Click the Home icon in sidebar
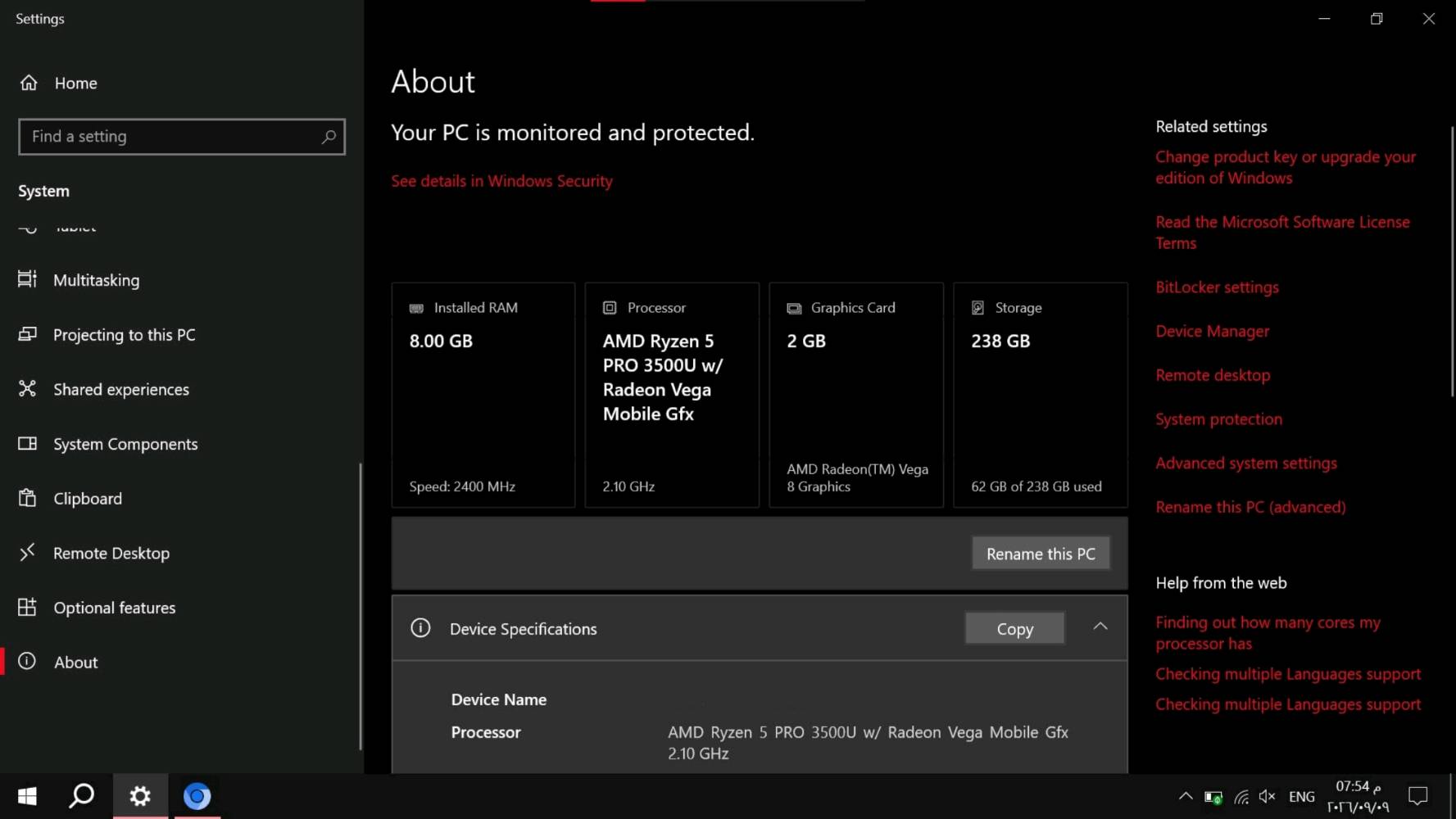Screen dimensions: 1456x819 [29, 83]
